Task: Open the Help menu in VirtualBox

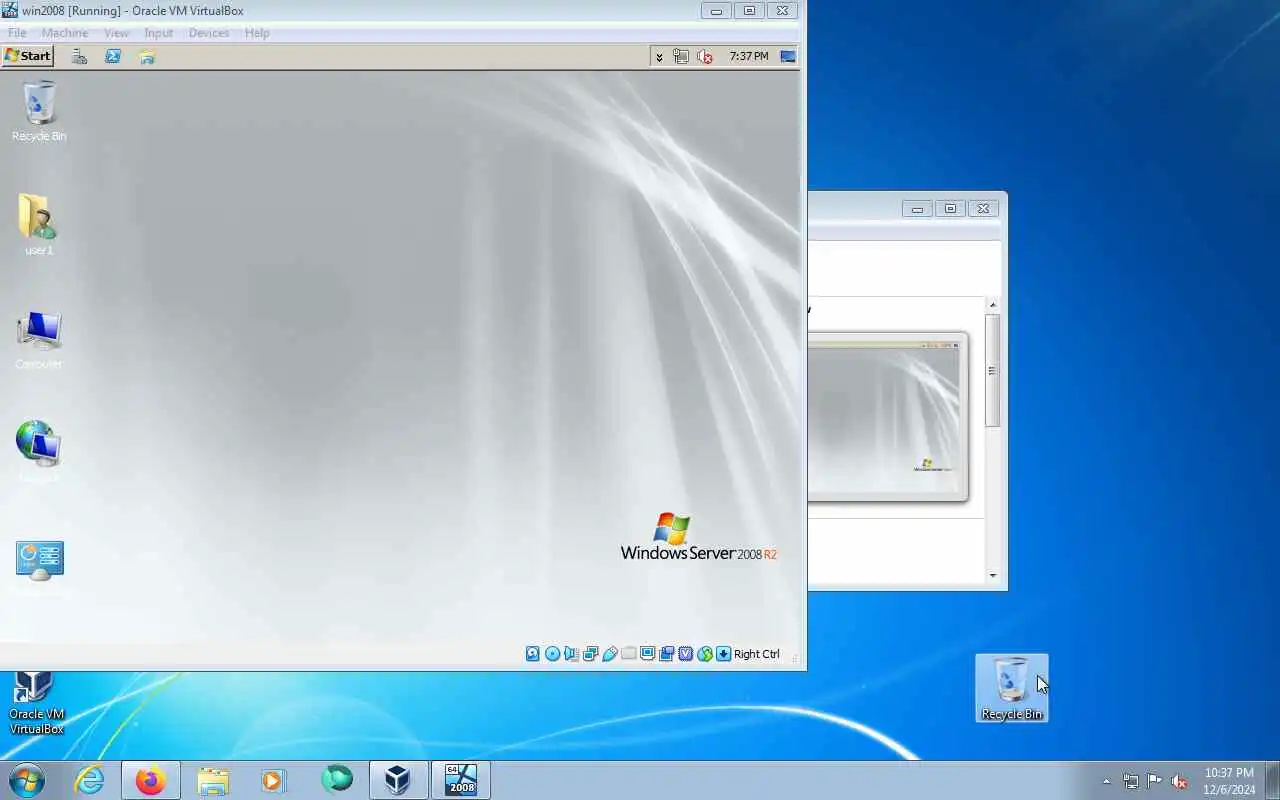Action: 257,33
